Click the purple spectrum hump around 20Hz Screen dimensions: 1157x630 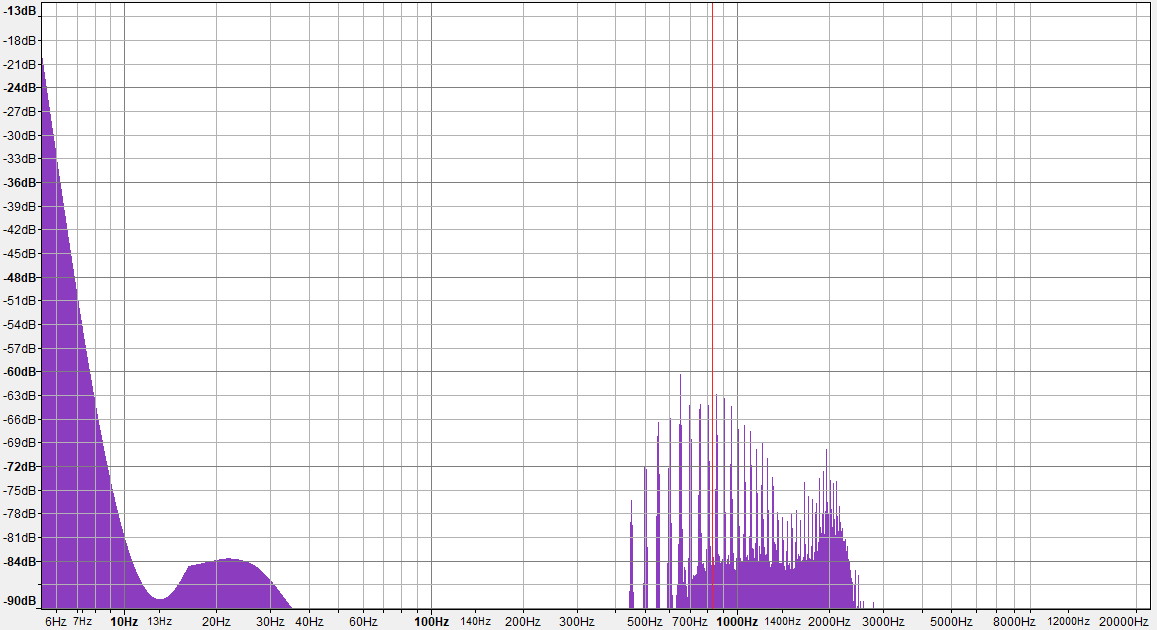click(225, 584)
